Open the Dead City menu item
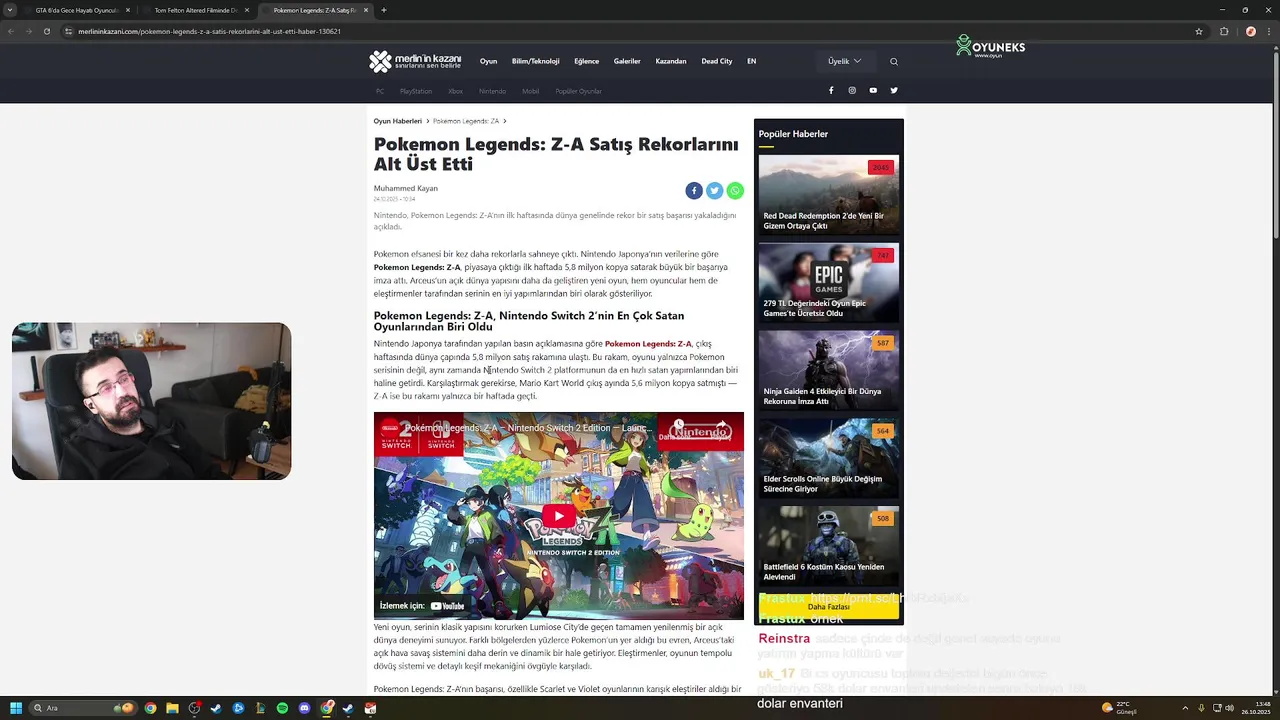Viewport: 1280px width, 720px height. (x=717, y=61)
